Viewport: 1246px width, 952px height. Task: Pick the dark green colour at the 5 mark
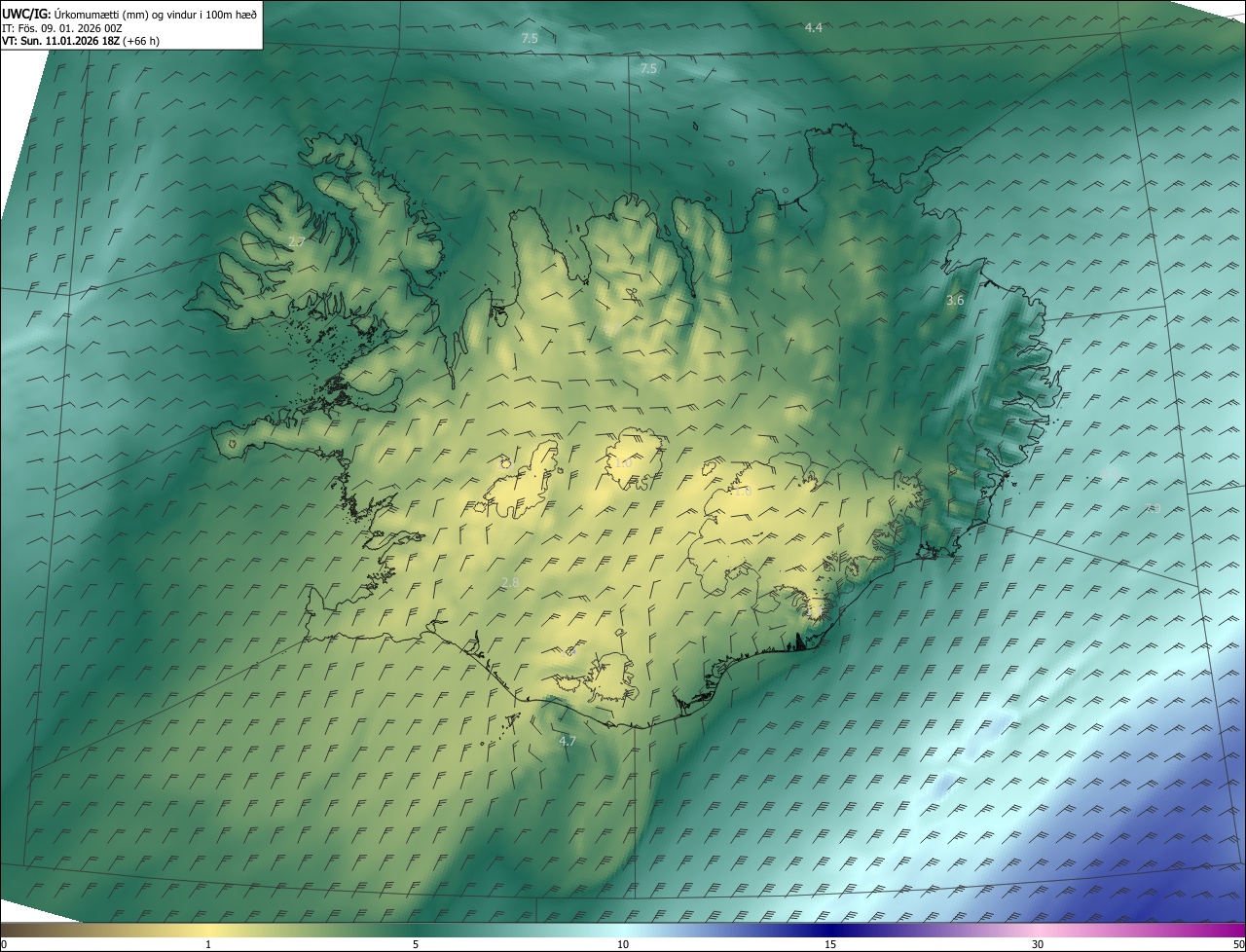click(416, 931)
